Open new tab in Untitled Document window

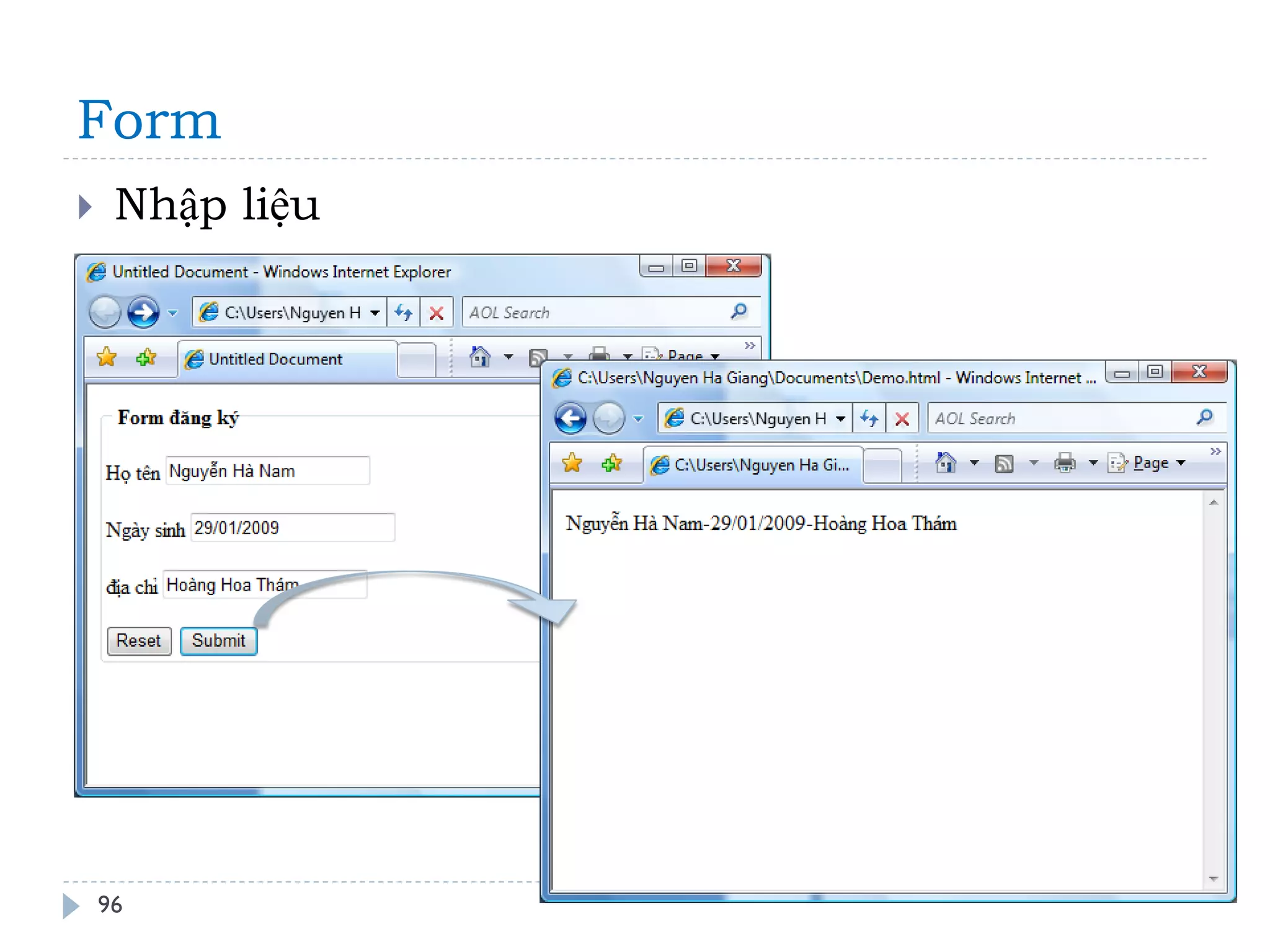(416, 359)
